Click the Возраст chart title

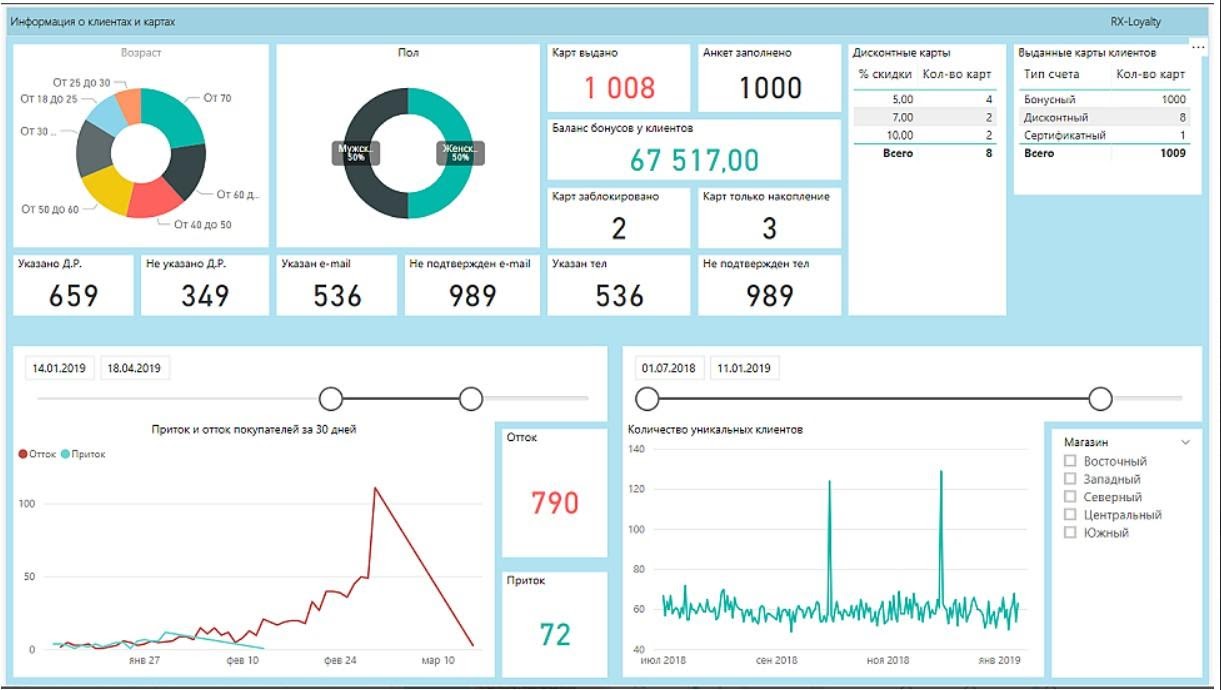(x=141, y=52)
